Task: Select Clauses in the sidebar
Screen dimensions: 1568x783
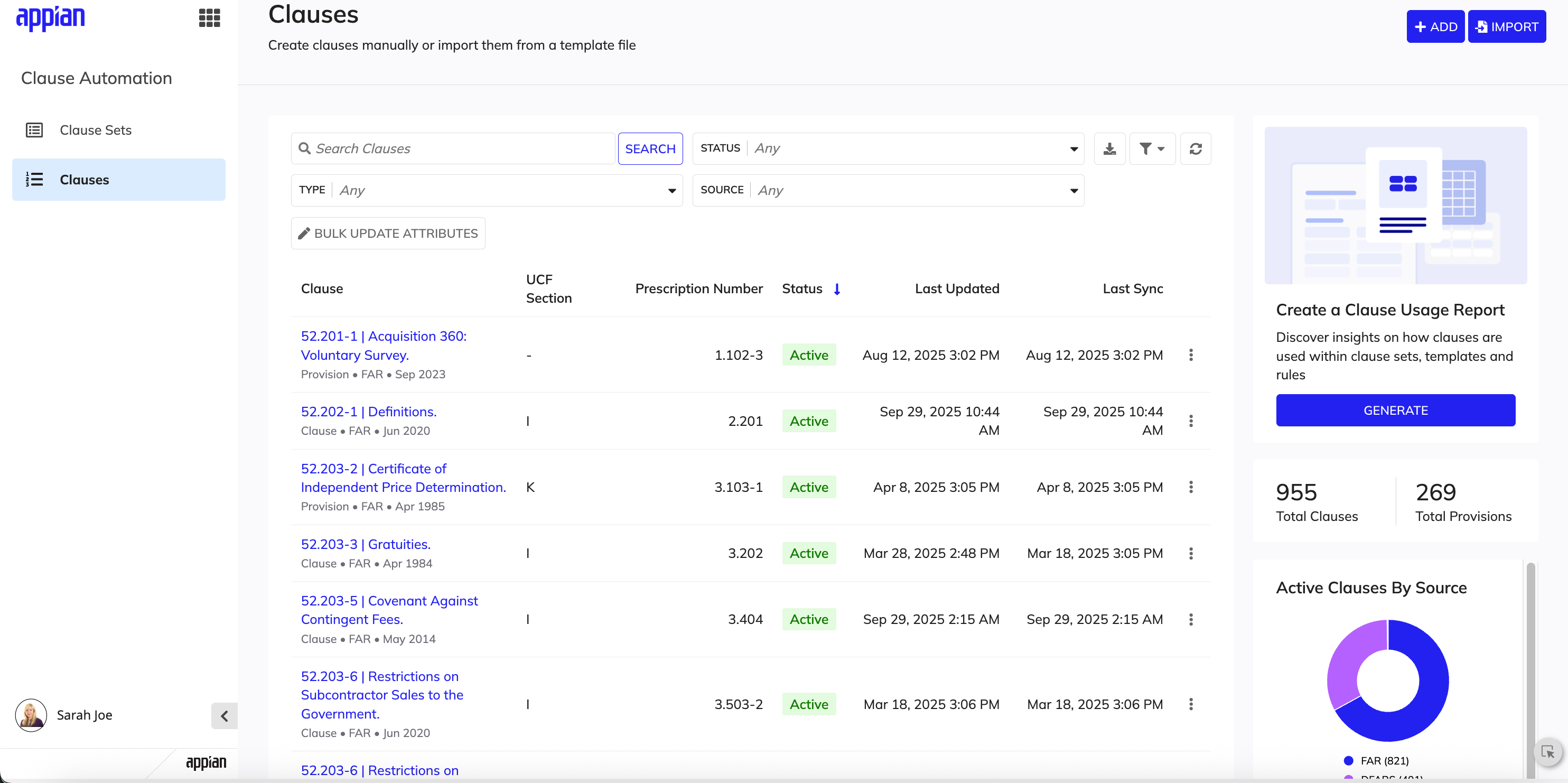Action: 119,180
